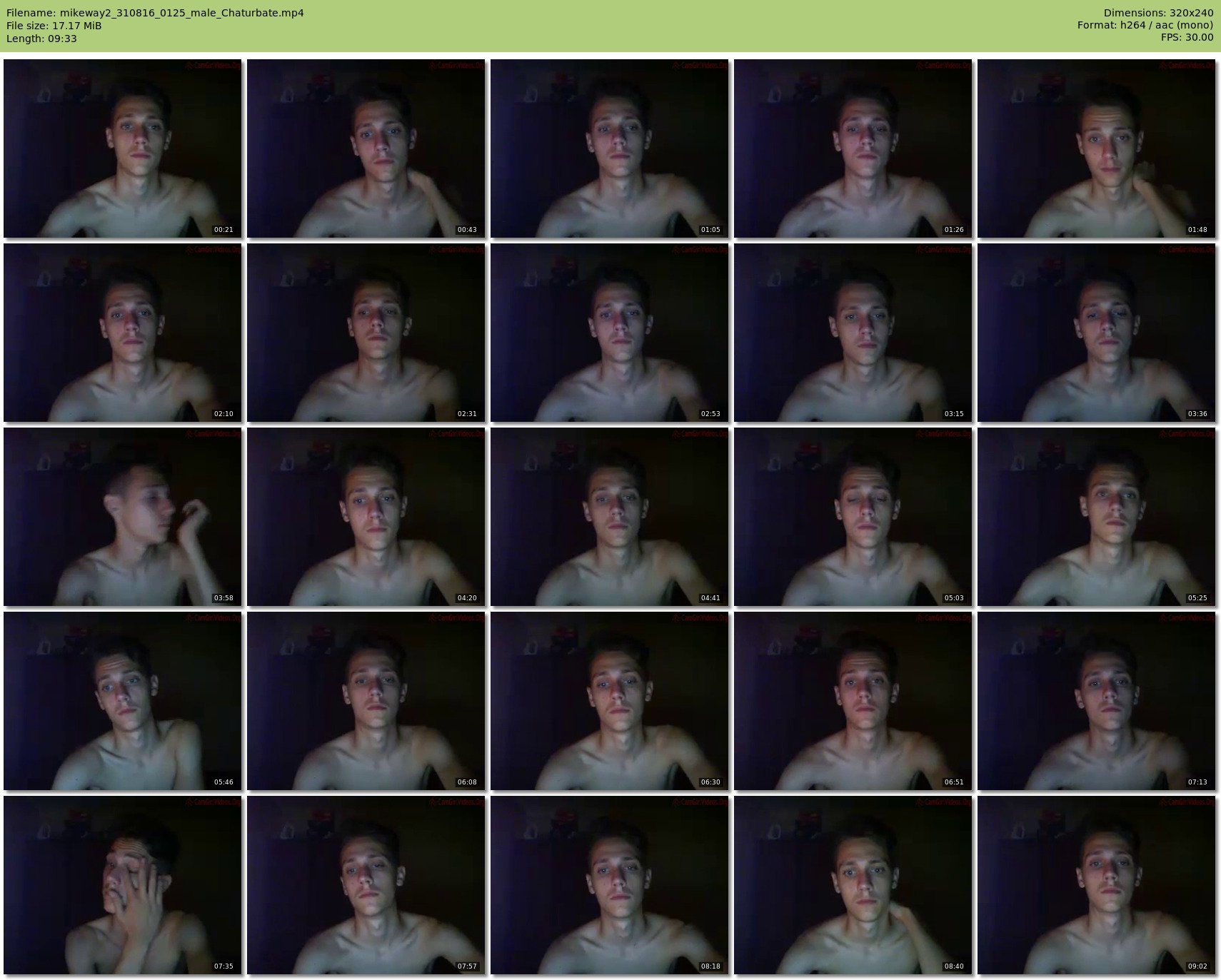Select the frame labeled 06:30

click(x=610, y=701)
